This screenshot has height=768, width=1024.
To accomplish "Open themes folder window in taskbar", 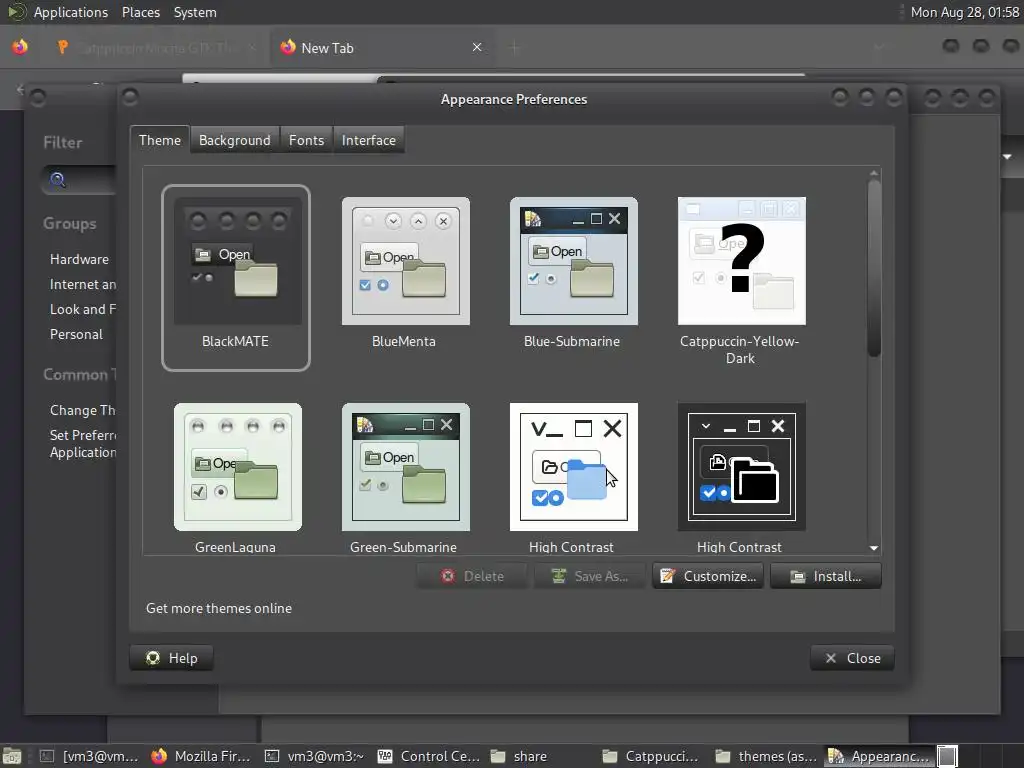I will [x=765, y=756].
